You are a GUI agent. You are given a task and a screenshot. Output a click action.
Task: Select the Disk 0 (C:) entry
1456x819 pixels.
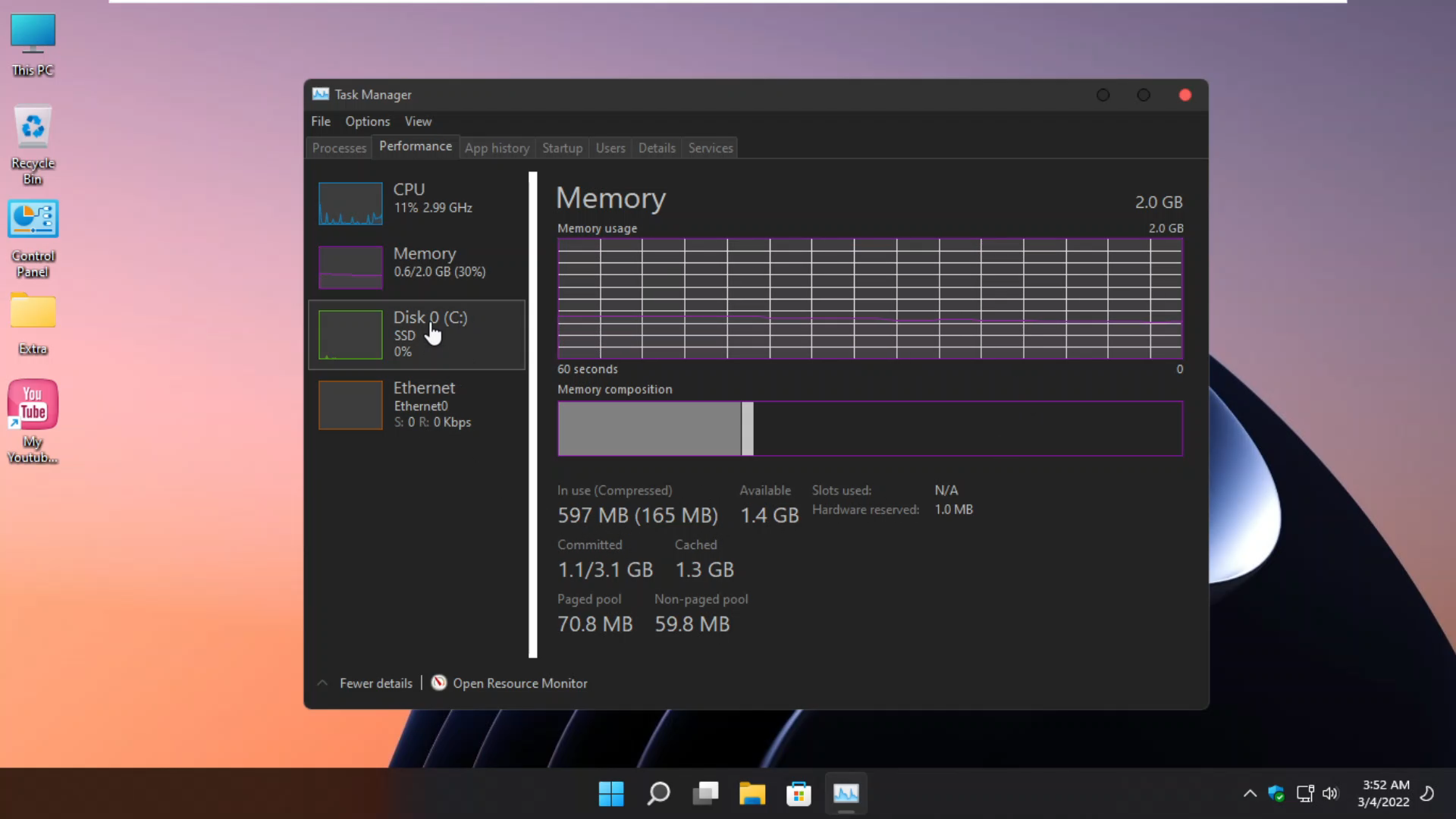[416, 334]
